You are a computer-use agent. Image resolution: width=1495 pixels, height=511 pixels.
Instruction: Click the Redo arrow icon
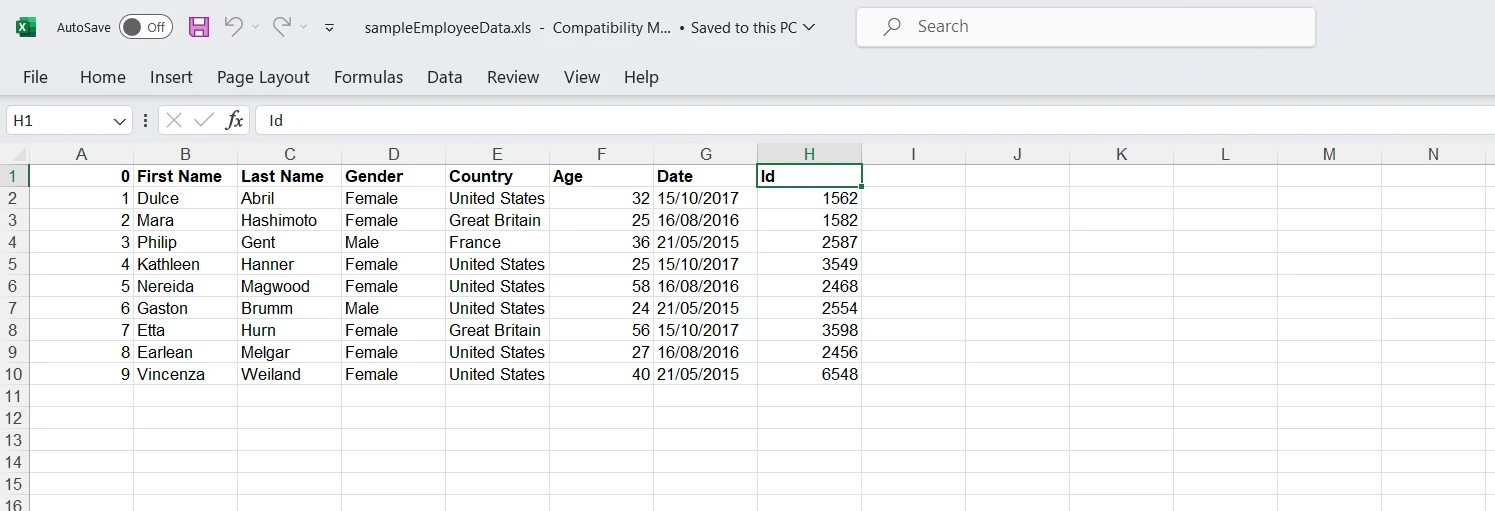pyautogui.click(x=282, y=28)
